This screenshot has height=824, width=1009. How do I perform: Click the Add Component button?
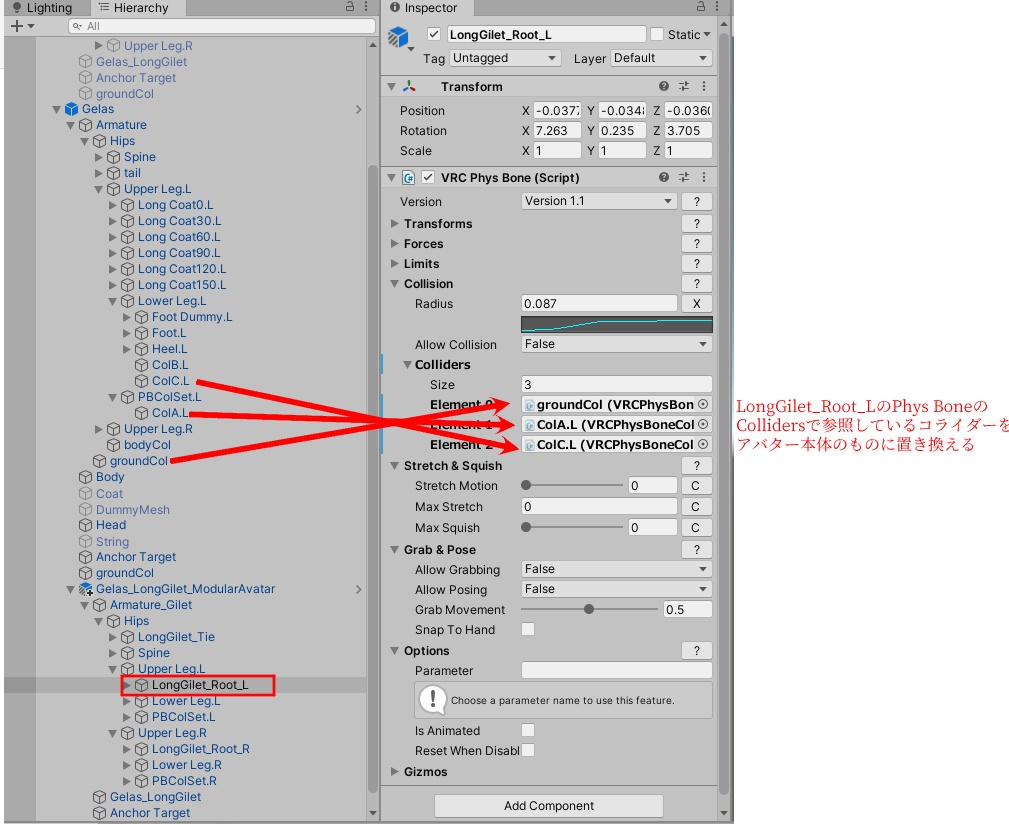549,805
